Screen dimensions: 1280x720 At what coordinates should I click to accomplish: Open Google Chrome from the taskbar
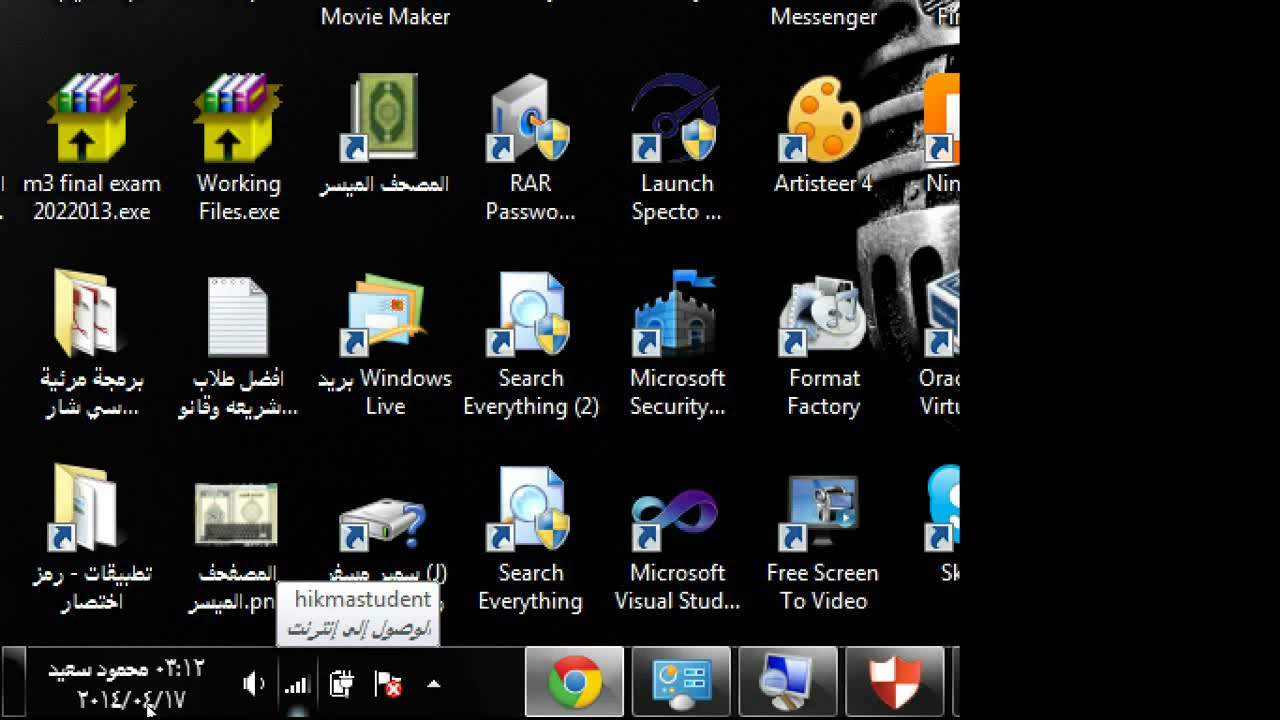(575, 683)
